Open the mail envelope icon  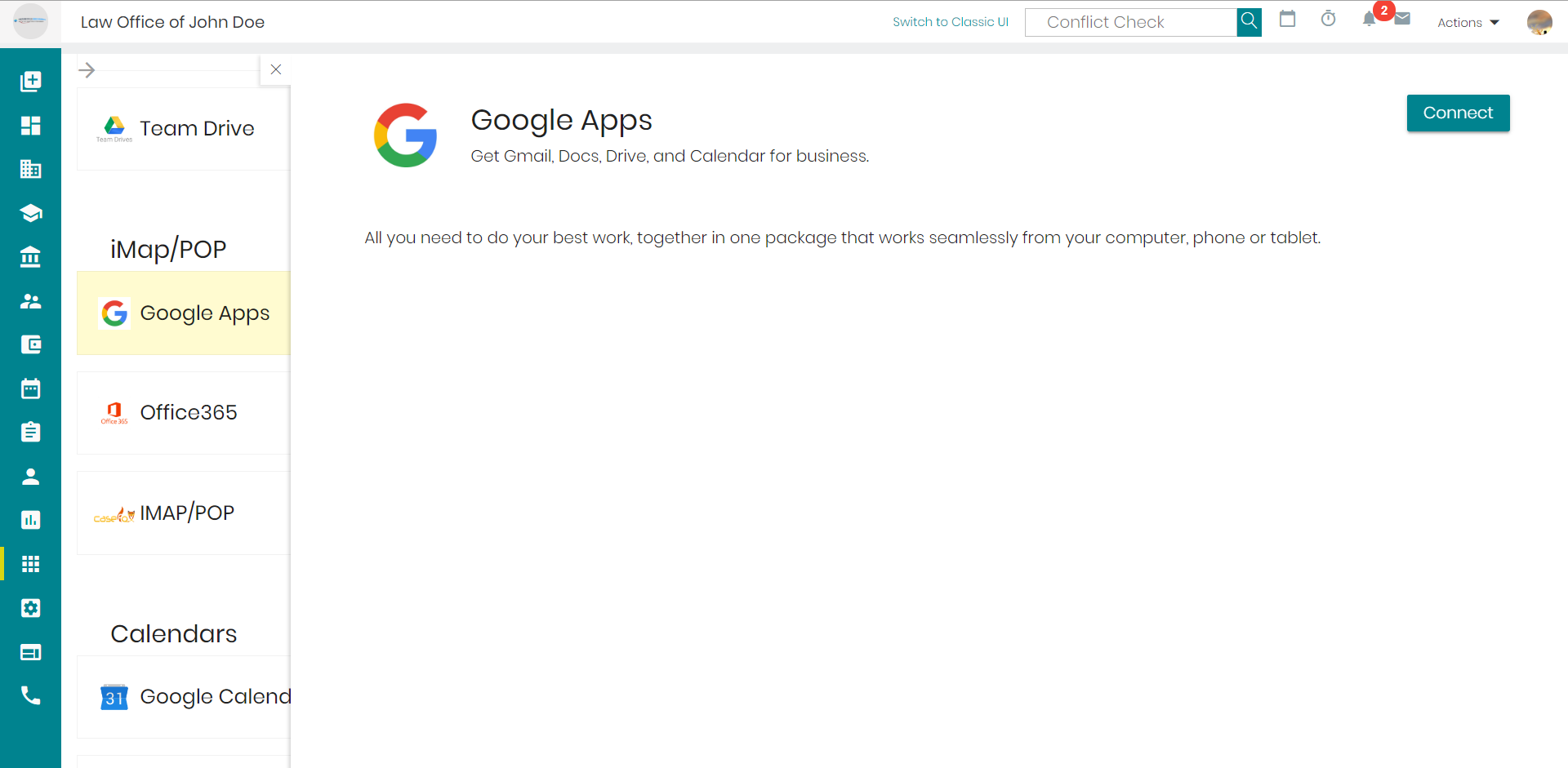click(x=1403, y=18)
